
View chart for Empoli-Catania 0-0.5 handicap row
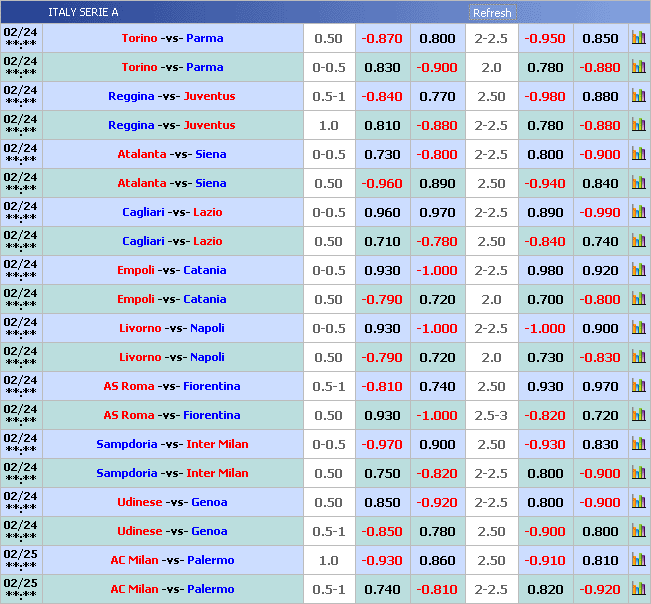point(638,271)
